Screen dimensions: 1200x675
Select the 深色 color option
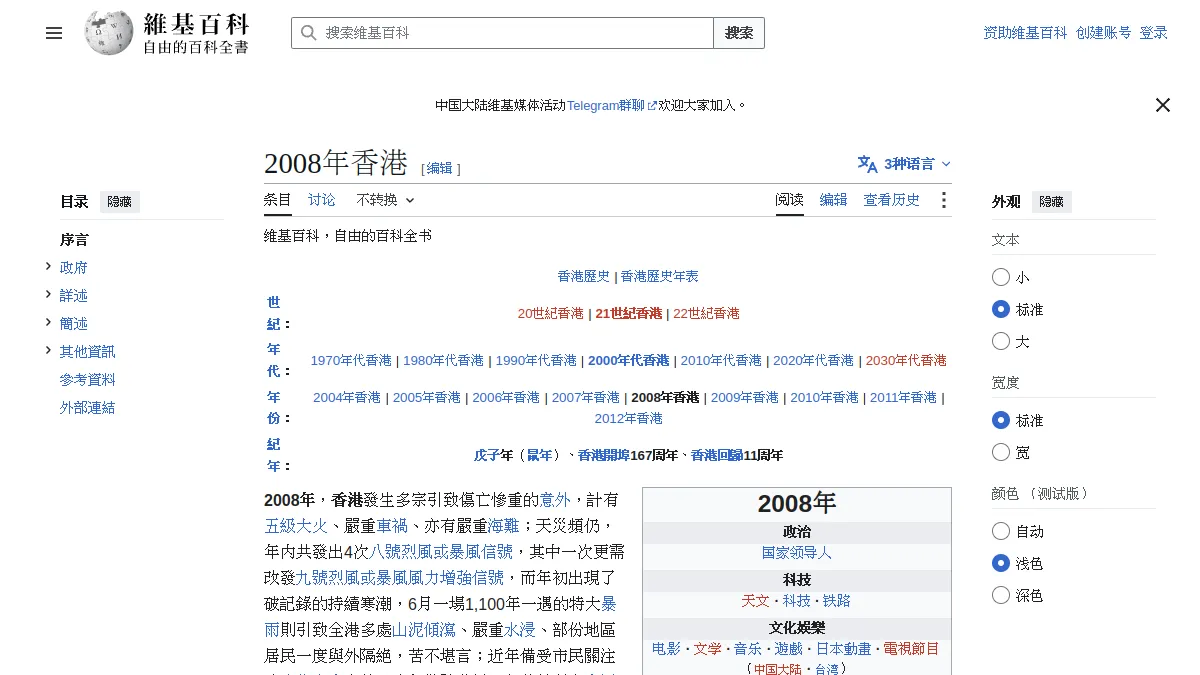1001,595
